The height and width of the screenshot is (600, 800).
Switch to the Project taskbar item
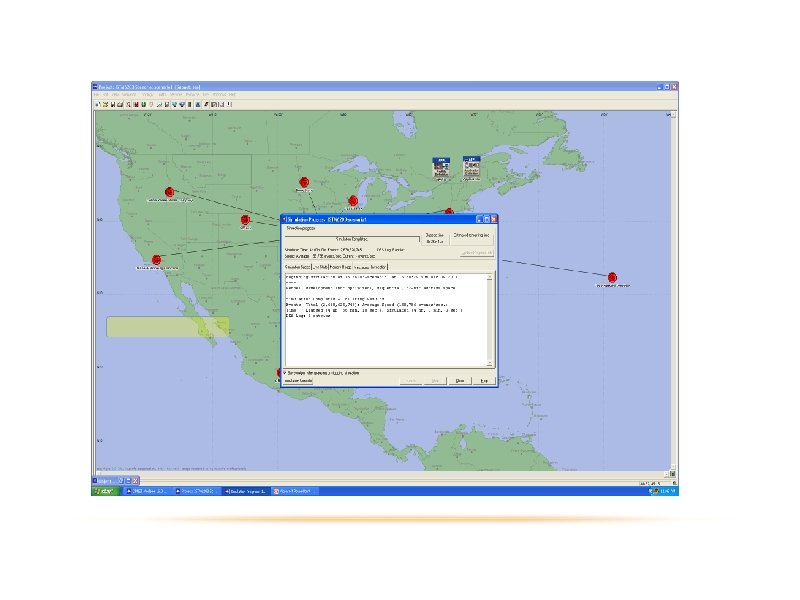point(196,491)
